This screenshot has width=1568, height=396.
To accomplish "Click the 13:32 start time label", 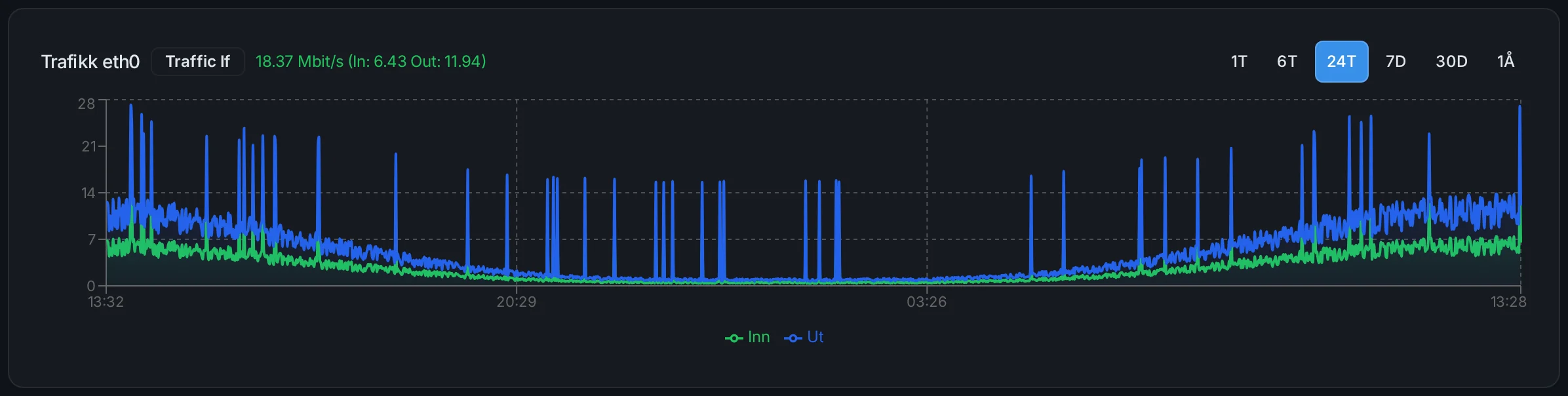I will (x=106, y=302).
